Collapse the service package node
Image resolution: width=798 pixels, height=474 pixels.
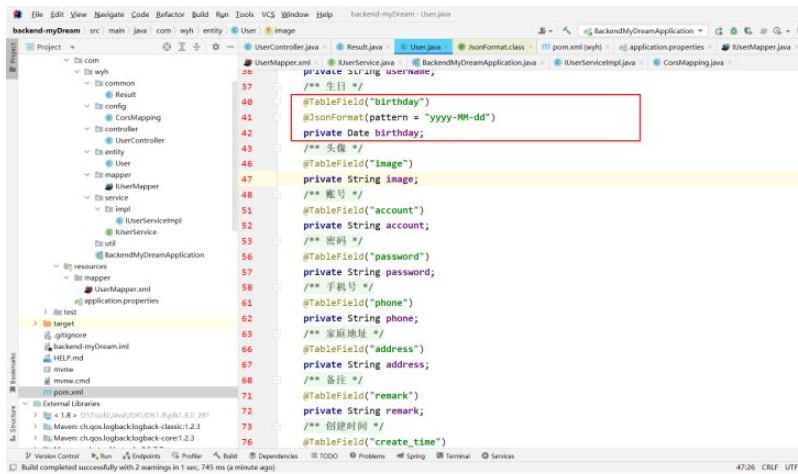(87, 198)
